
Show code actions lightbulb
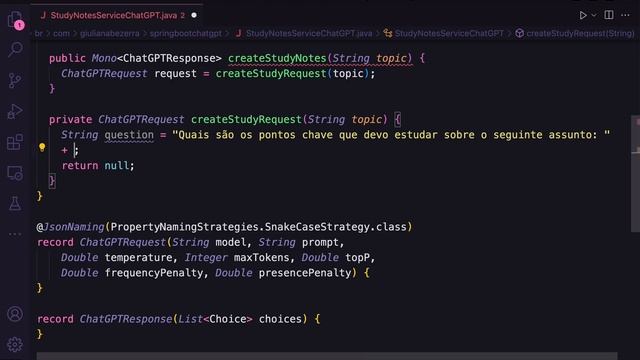(42, 147)
